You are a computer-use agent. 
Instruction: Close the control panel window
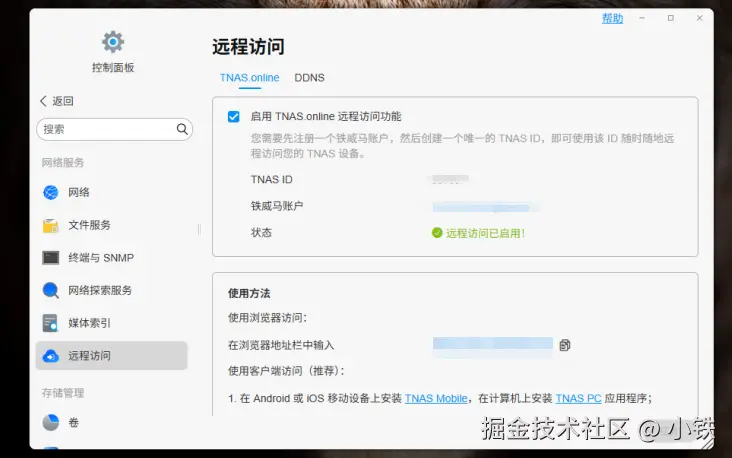pyautogui.click(x=699, y=18)
